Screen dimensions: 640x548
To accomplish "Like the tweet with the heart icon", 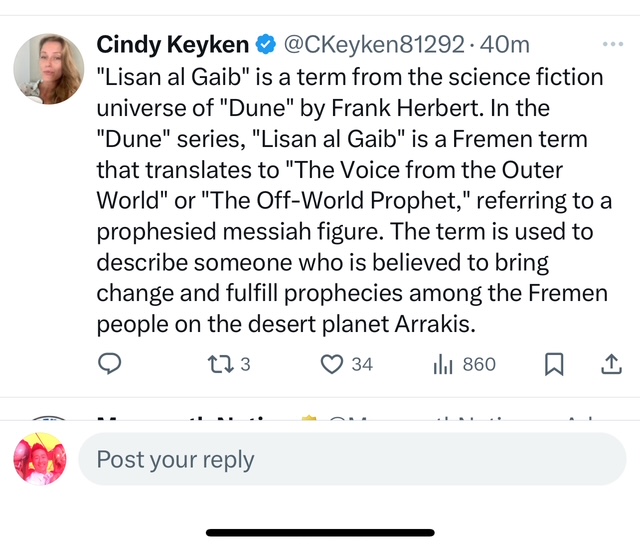I will 332,365.
